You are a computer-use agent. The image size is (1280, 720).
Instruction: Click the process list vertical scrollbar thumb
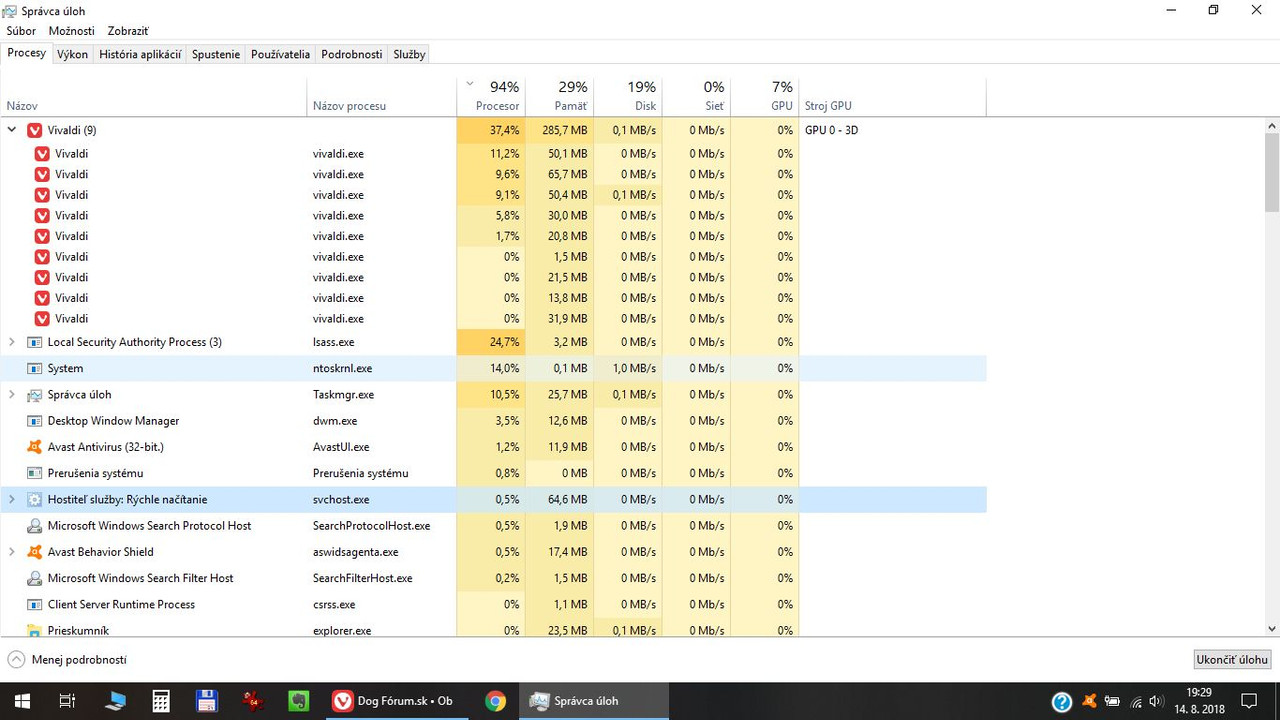(x=1272, y=172)
